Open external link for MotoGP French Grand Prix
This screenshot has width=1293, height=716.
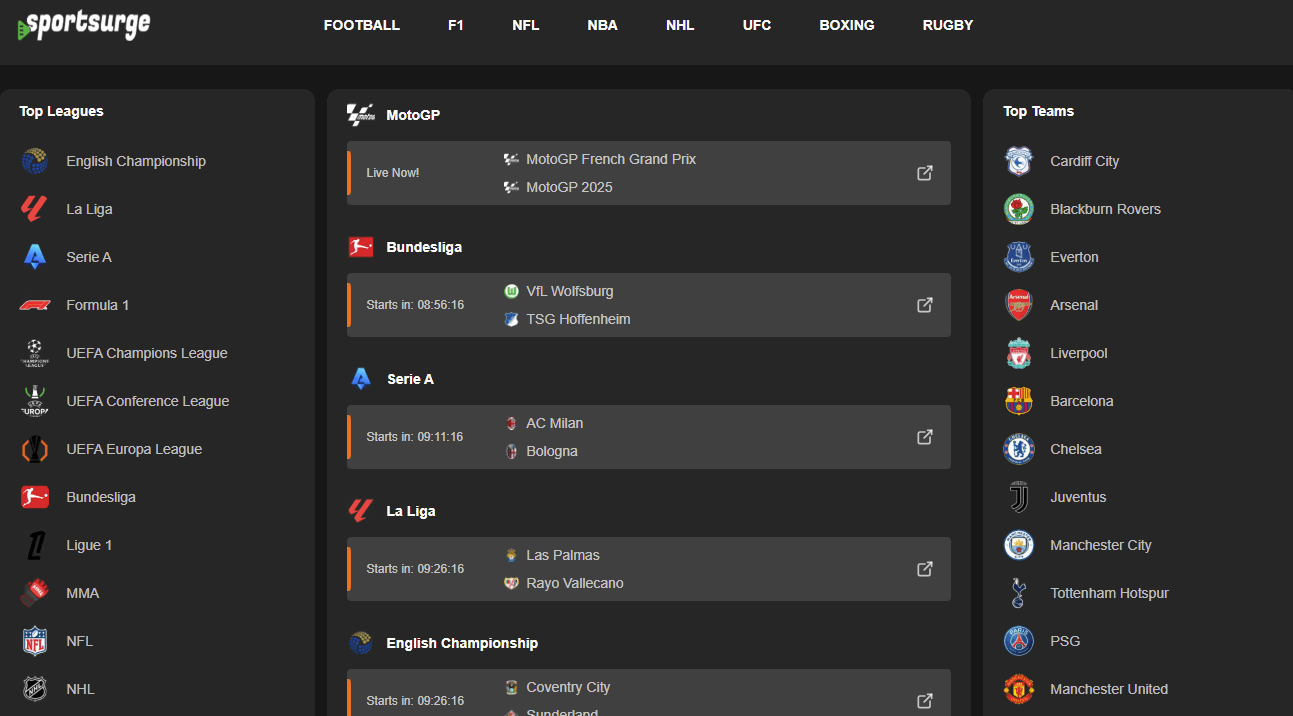pyautogui.click(x=925, y=173)
